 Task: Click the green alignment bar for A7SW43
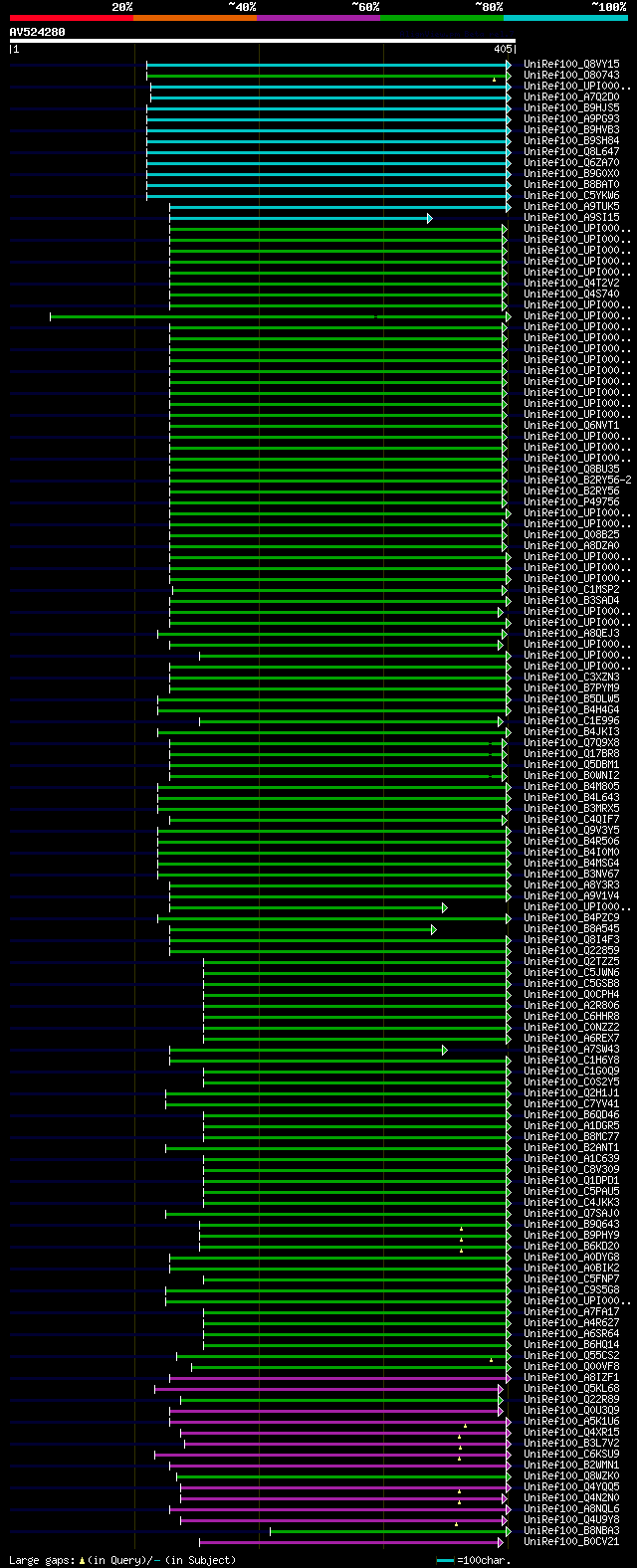309,1050
